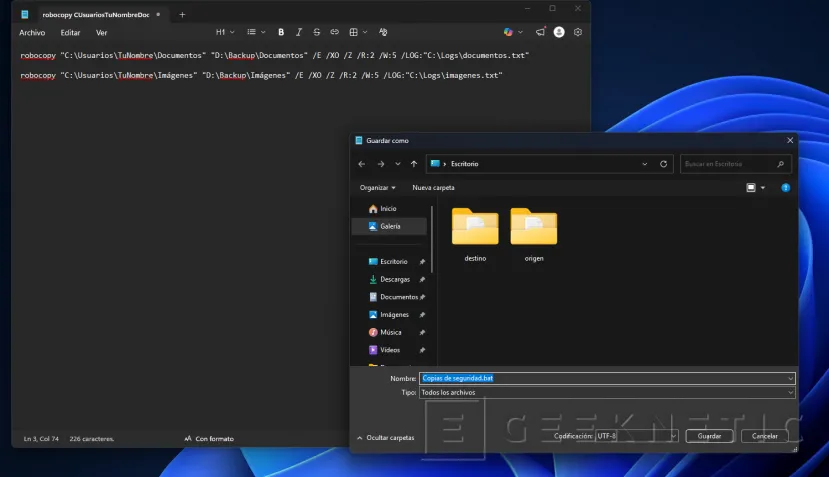Click the search magnifier icon in dialog
Viewport: 829px width, 477px height.
tap(780, 164)
